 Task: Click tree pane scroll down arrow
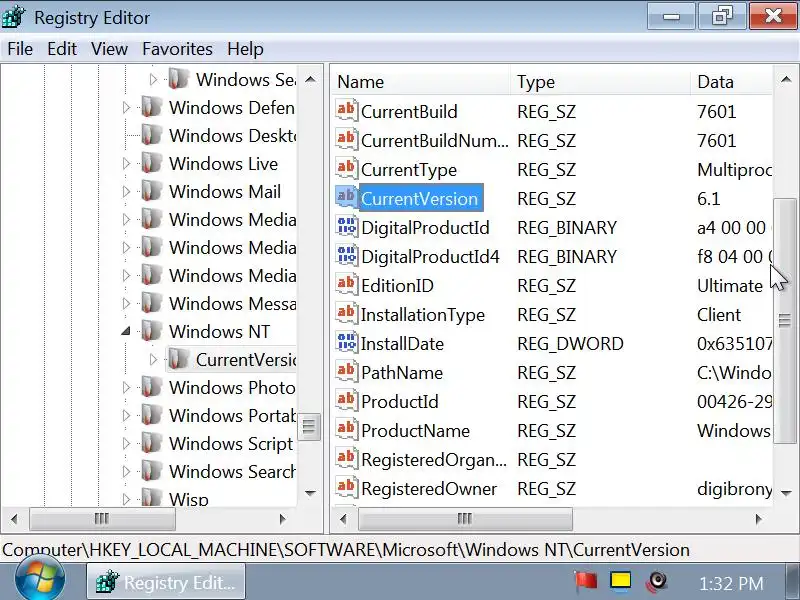310,493
